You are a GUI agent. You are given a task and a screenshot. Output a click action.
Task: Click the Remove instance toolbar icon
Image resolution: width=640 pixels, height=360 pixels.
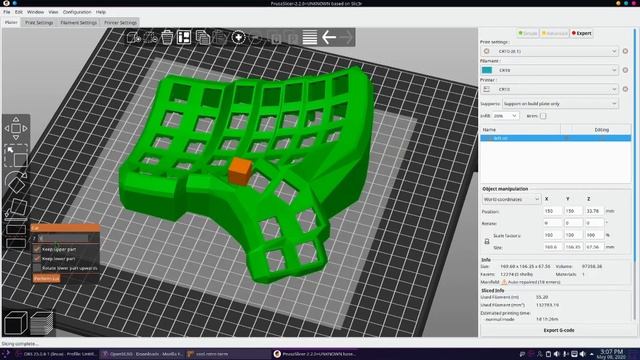tap(256, 38)
